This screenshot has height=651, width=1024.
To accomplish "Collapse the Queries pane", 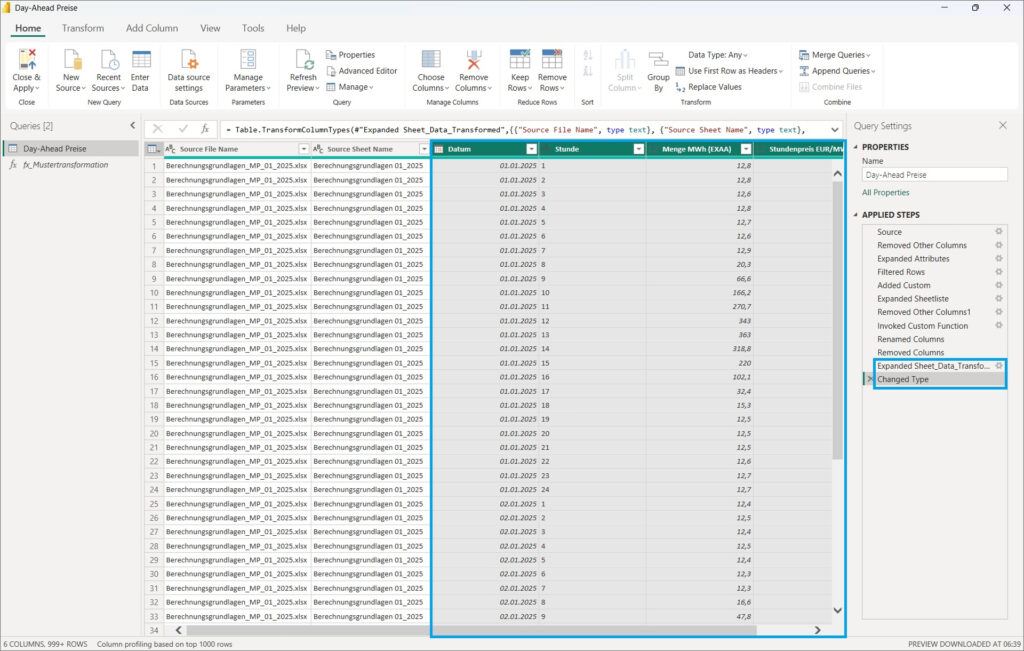I will (133, 125).
